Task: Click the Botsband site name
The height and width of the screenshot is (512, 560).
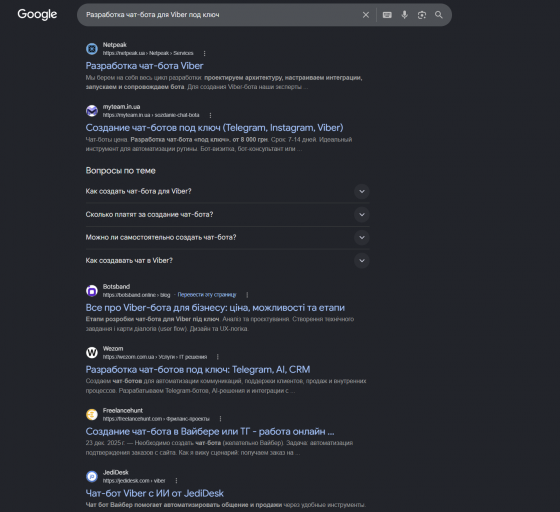Action: 116,287
